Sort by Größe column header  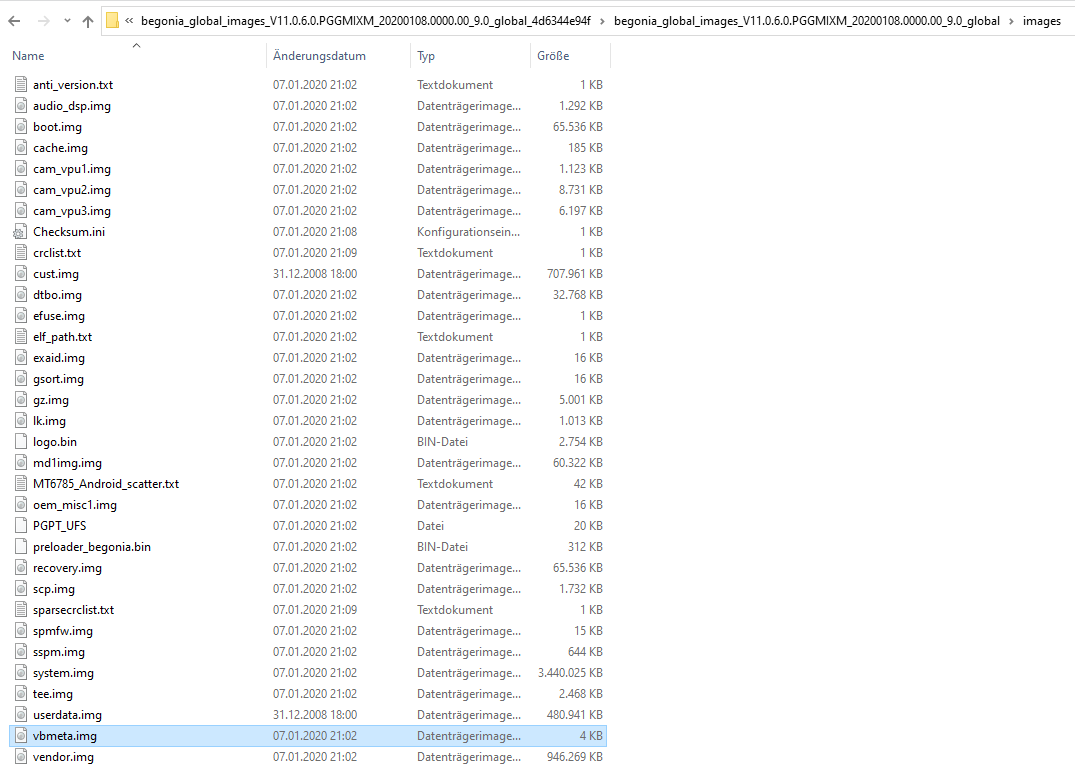(553, 56)
